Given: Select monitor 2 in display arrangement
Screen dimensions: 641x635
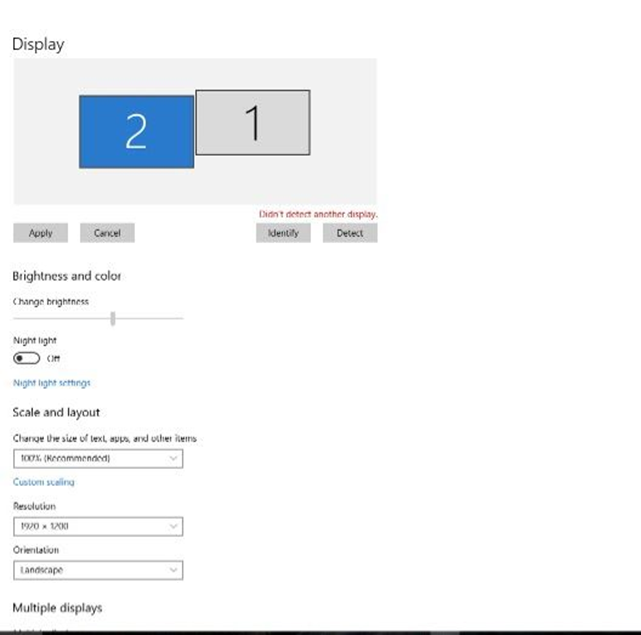Looking at the screenshot, I should click(x=136, y=131).
